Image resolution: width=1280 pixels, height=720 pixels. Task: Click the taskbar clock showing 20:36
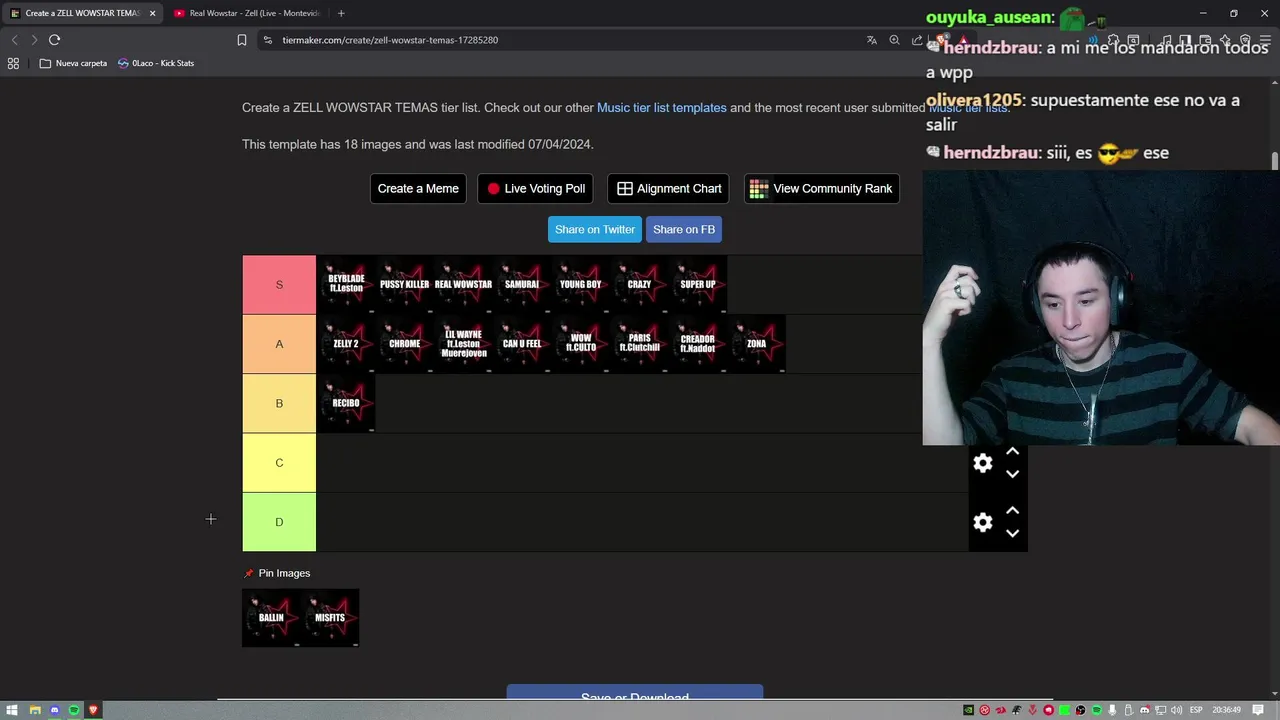1226,710
